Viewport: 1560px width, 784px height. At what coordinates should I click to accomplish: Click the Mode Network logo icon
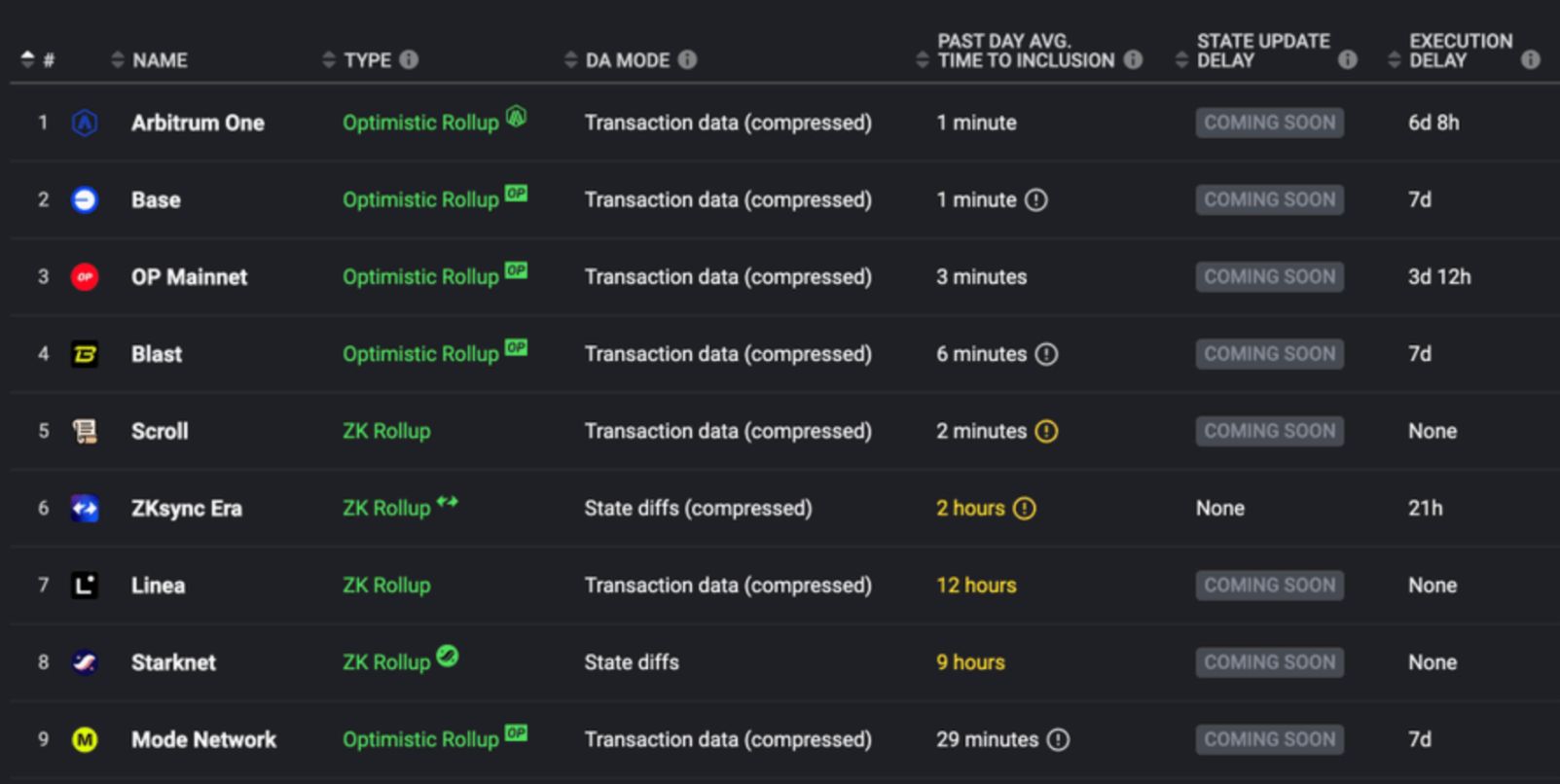85,740
